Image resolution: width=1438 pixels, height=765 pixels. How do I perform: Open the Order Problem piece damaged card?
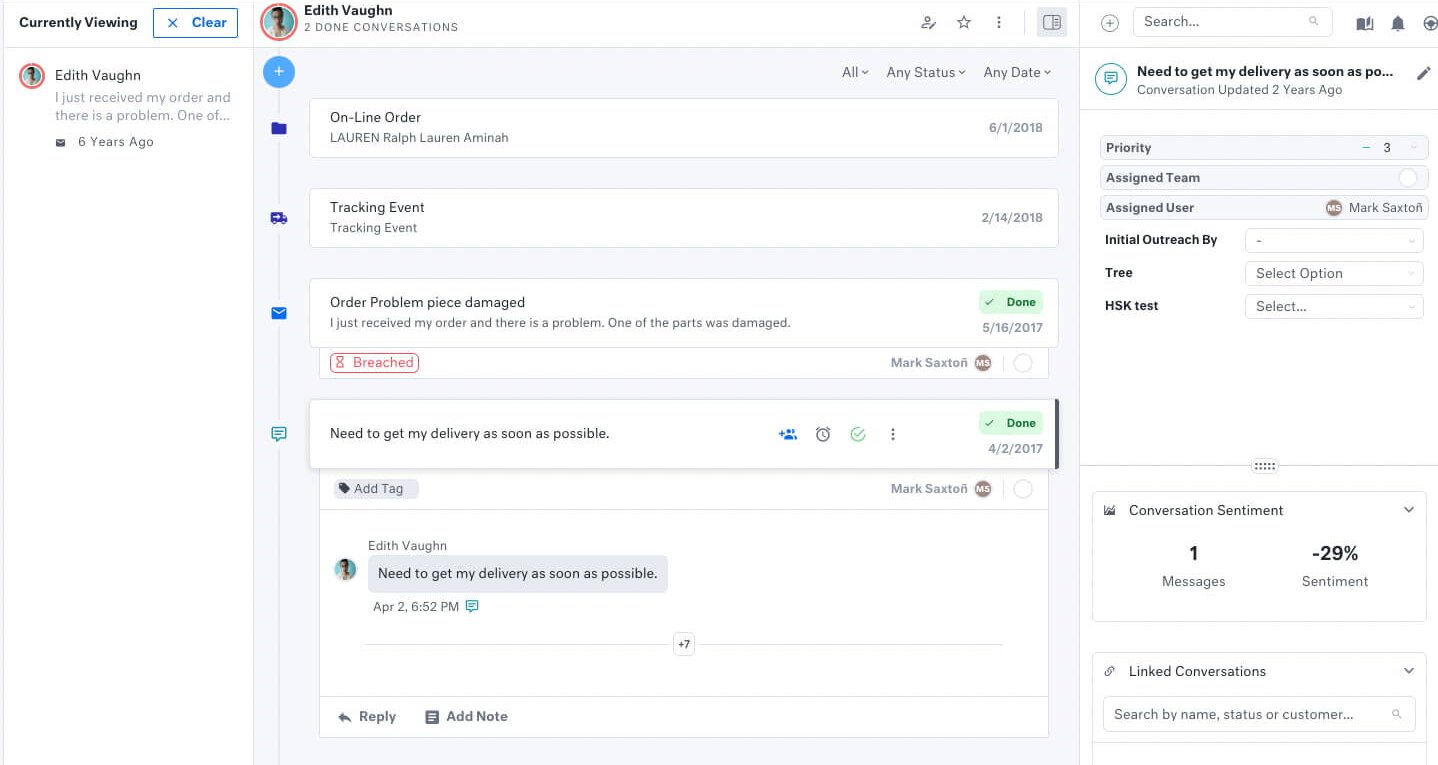683,313
